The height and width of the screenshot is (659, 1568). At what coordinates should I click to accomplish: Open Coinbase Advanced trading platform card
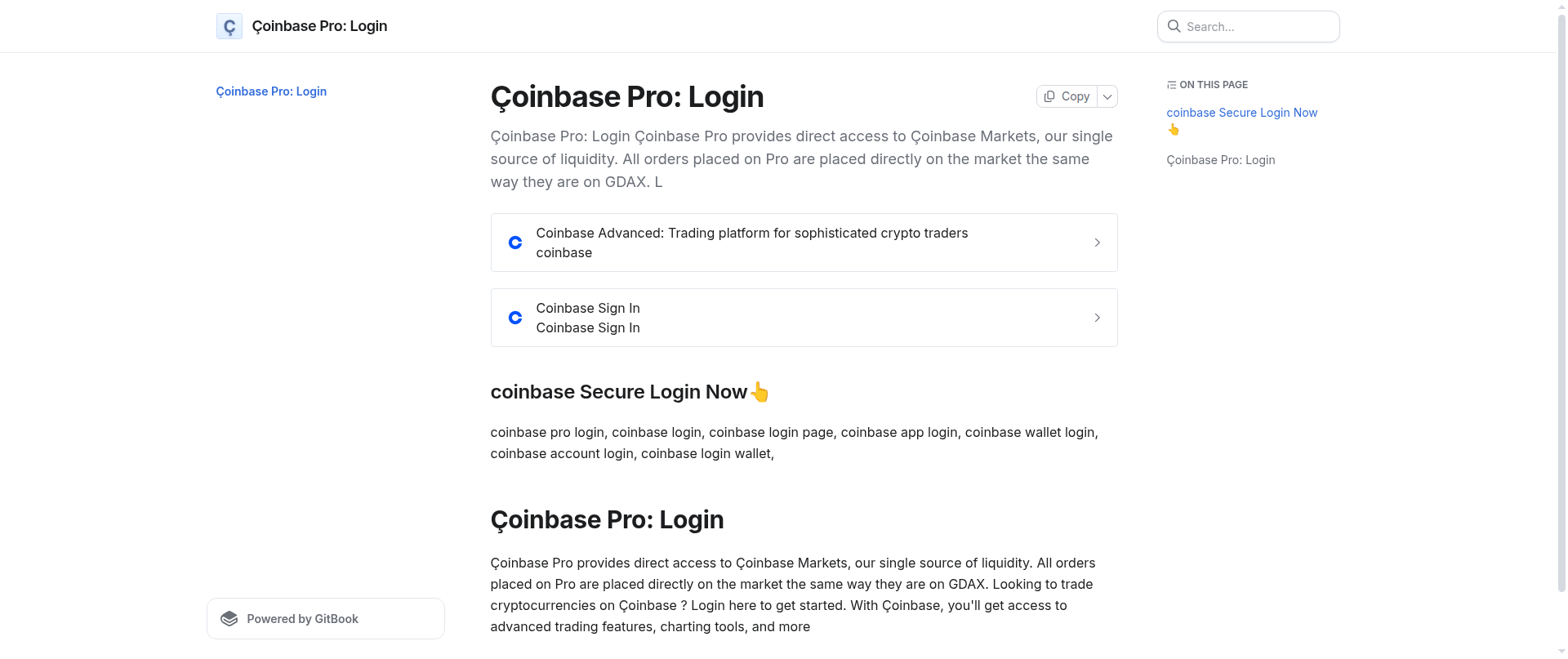[x=804, y=243]
